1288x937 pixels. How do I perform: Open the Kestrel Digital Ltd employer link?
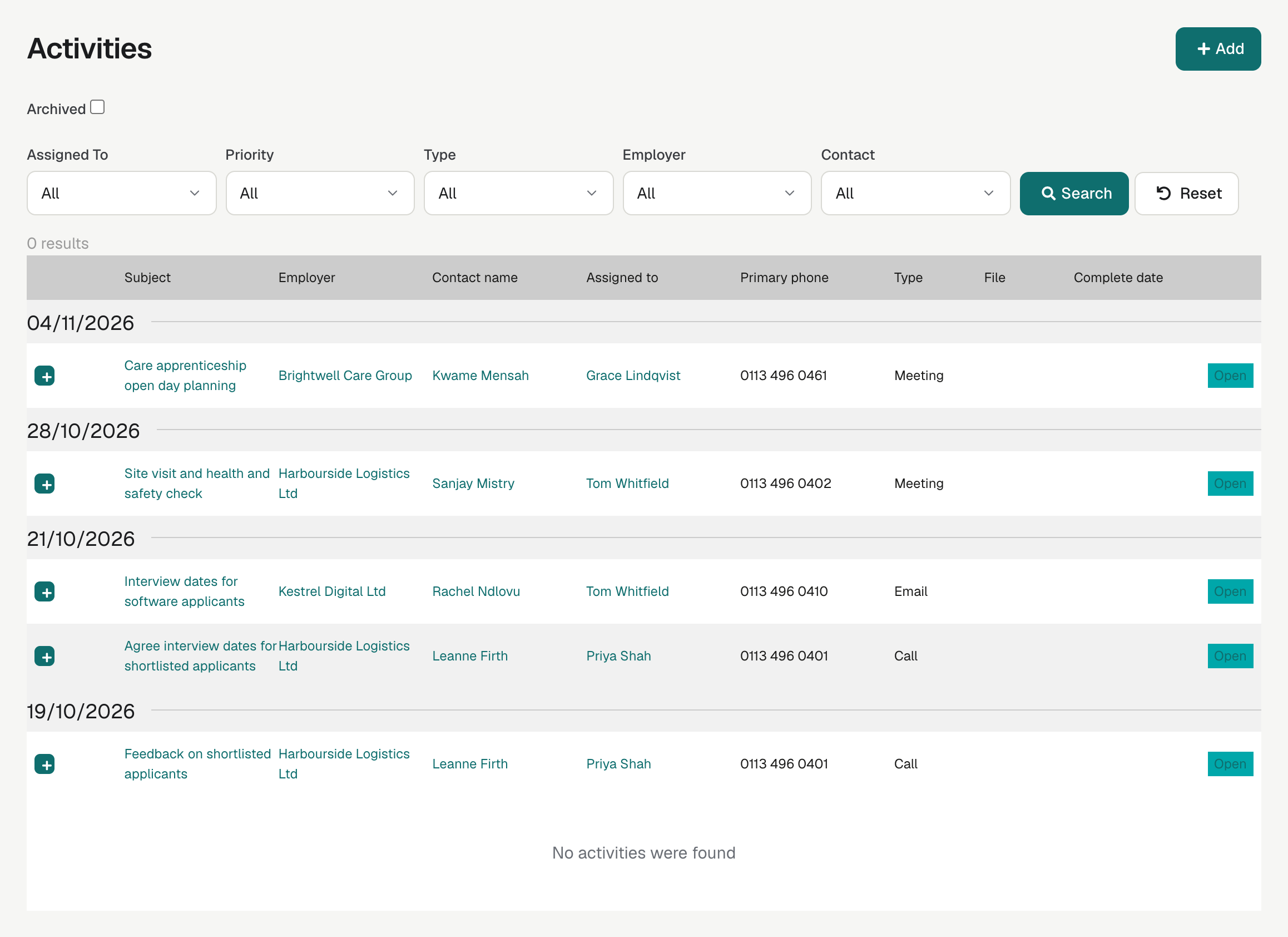[x=331, y=591]
